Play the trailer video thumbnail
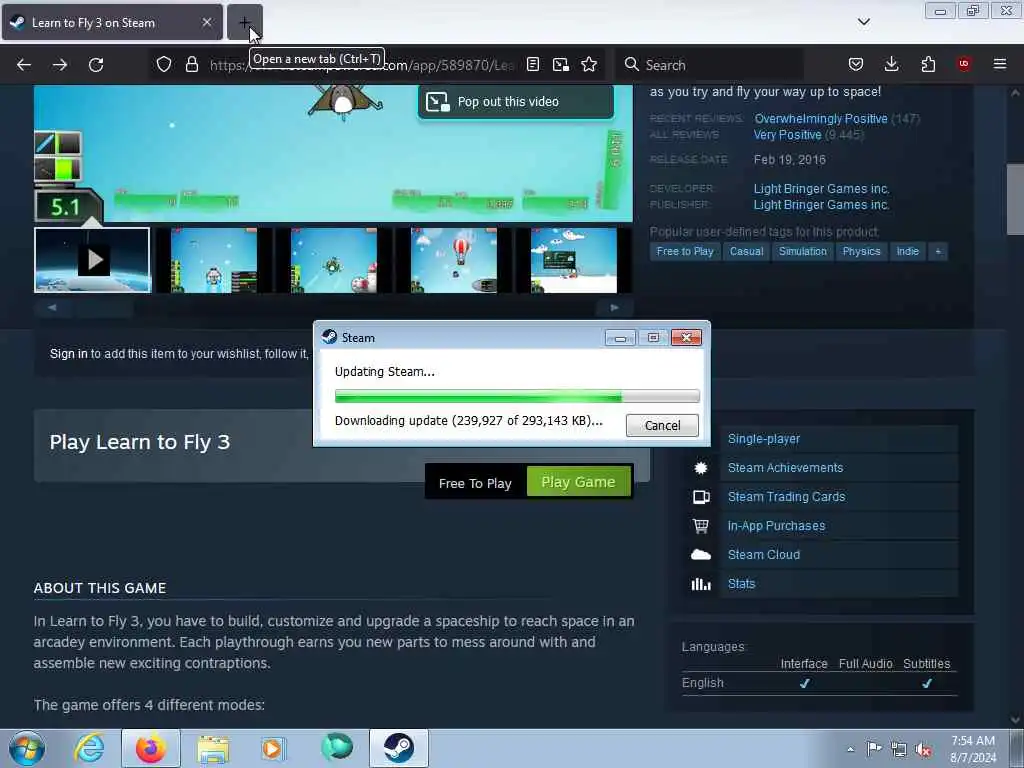1024x768 pixels. pyautogui.click(x=92, y=260)
